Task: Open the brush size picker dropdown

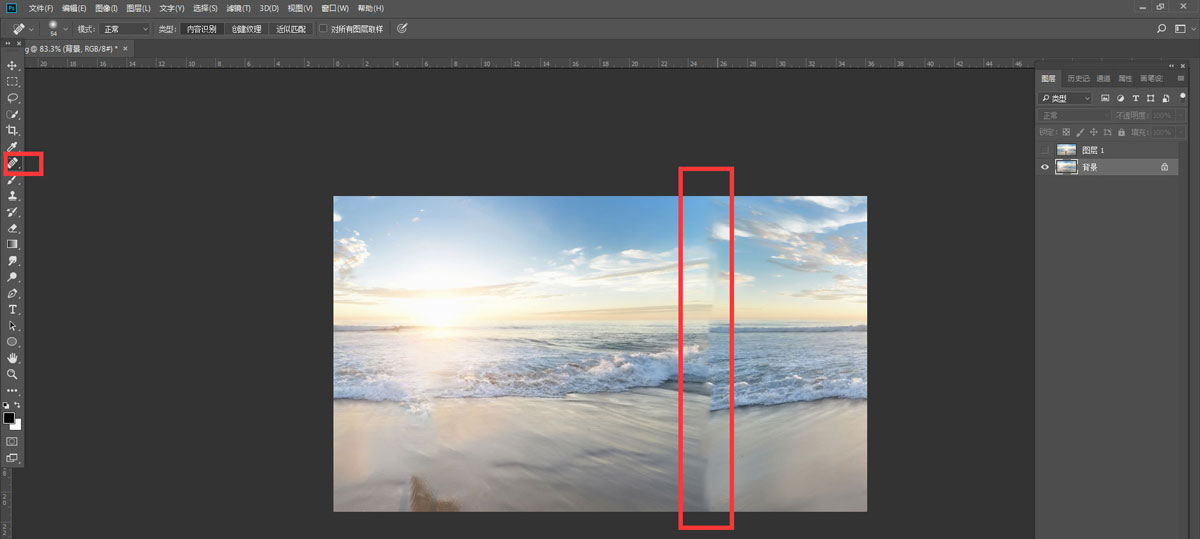Action: point(66,29)
